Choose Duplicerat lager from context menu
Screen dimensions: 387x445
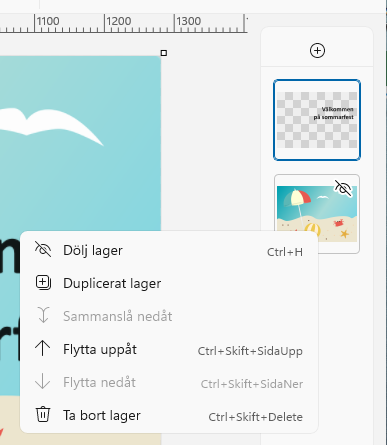coord(169,283)
